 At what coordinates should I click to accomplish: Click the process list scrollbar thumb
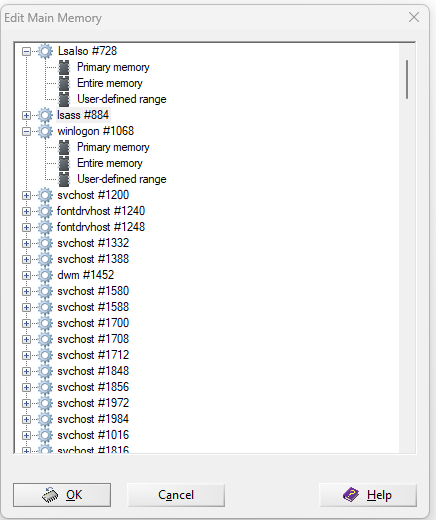407,79
